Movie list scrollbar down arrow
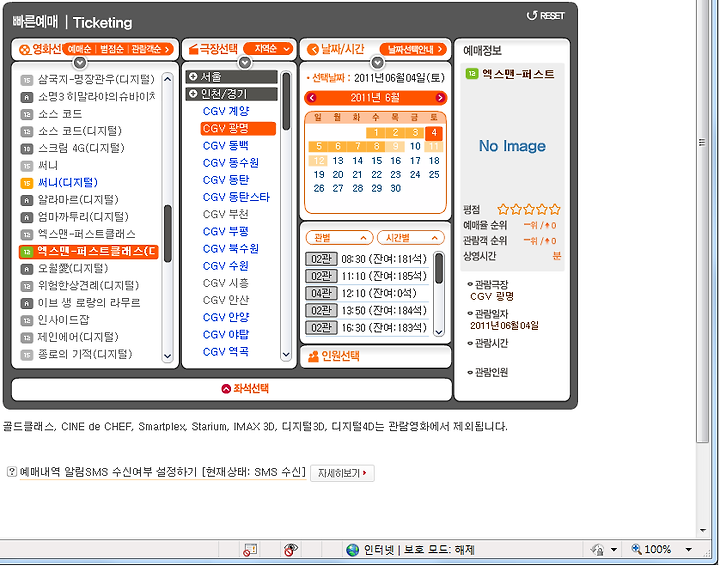 (168, 356)
